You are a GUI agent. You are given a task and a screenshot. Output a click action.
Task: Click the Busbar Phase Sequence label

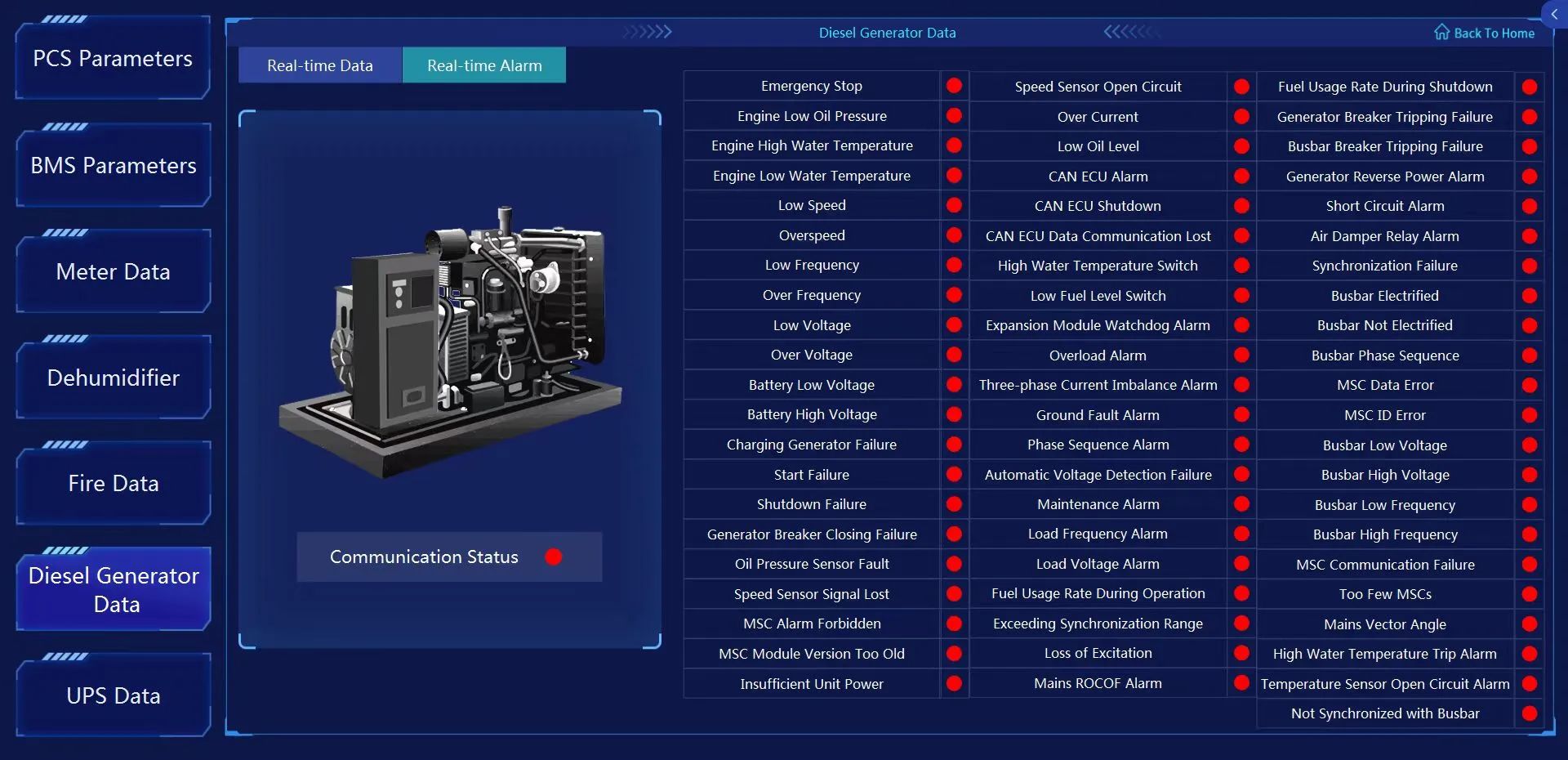1385,355
